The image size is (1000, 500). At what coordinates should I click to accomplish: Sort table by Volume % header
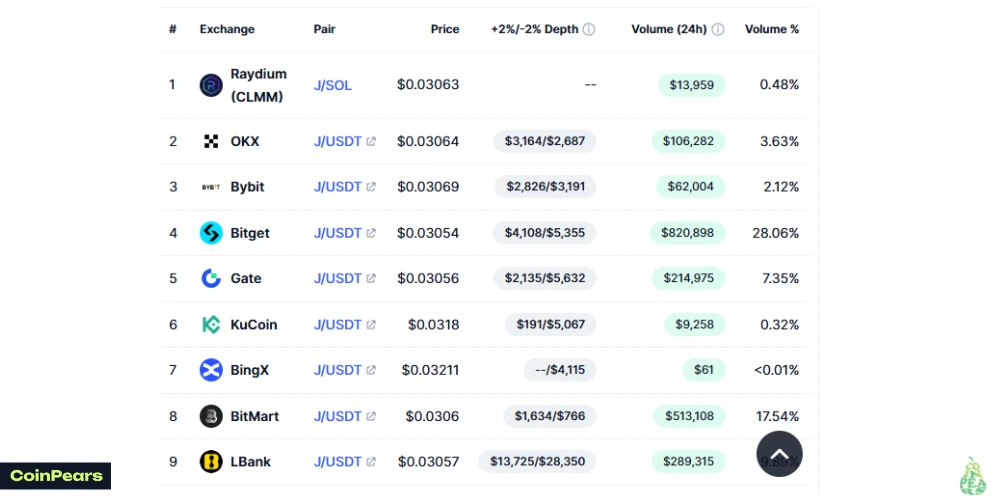click(771, 30)
